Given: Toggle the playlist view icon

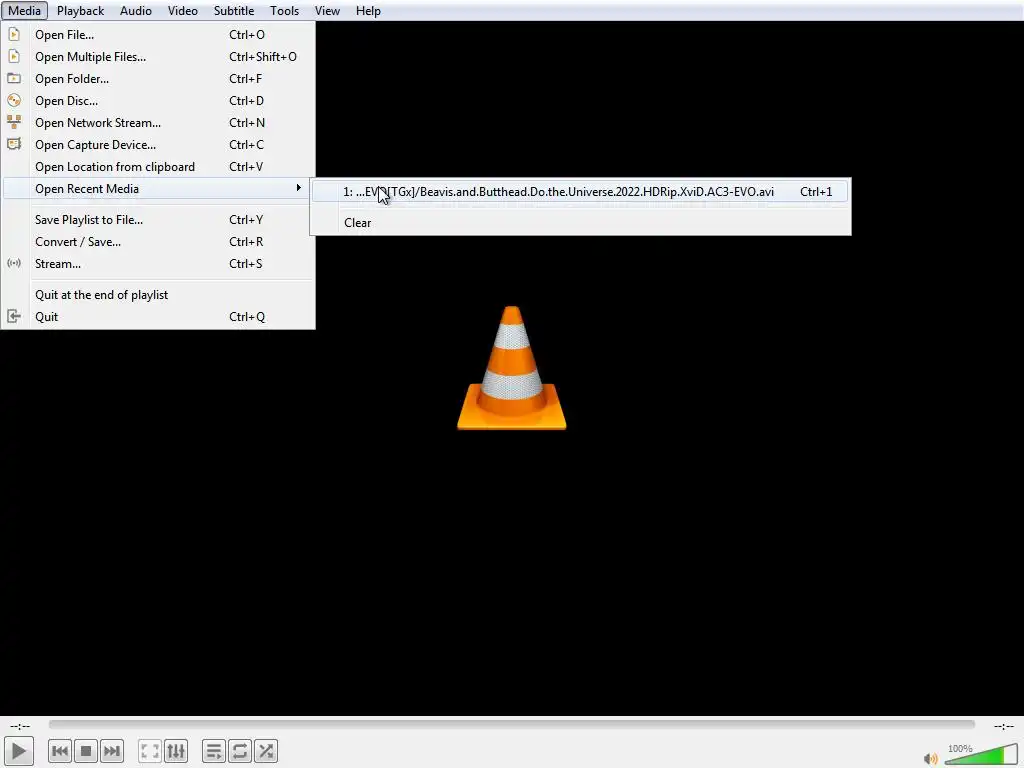Looking at the screenshot, I should 214,751.
